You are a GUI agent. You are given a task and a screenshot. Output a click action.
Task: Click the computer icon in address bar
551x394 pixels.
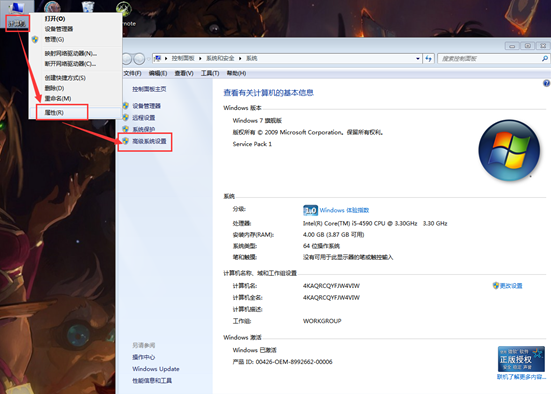tap(157, 58)
